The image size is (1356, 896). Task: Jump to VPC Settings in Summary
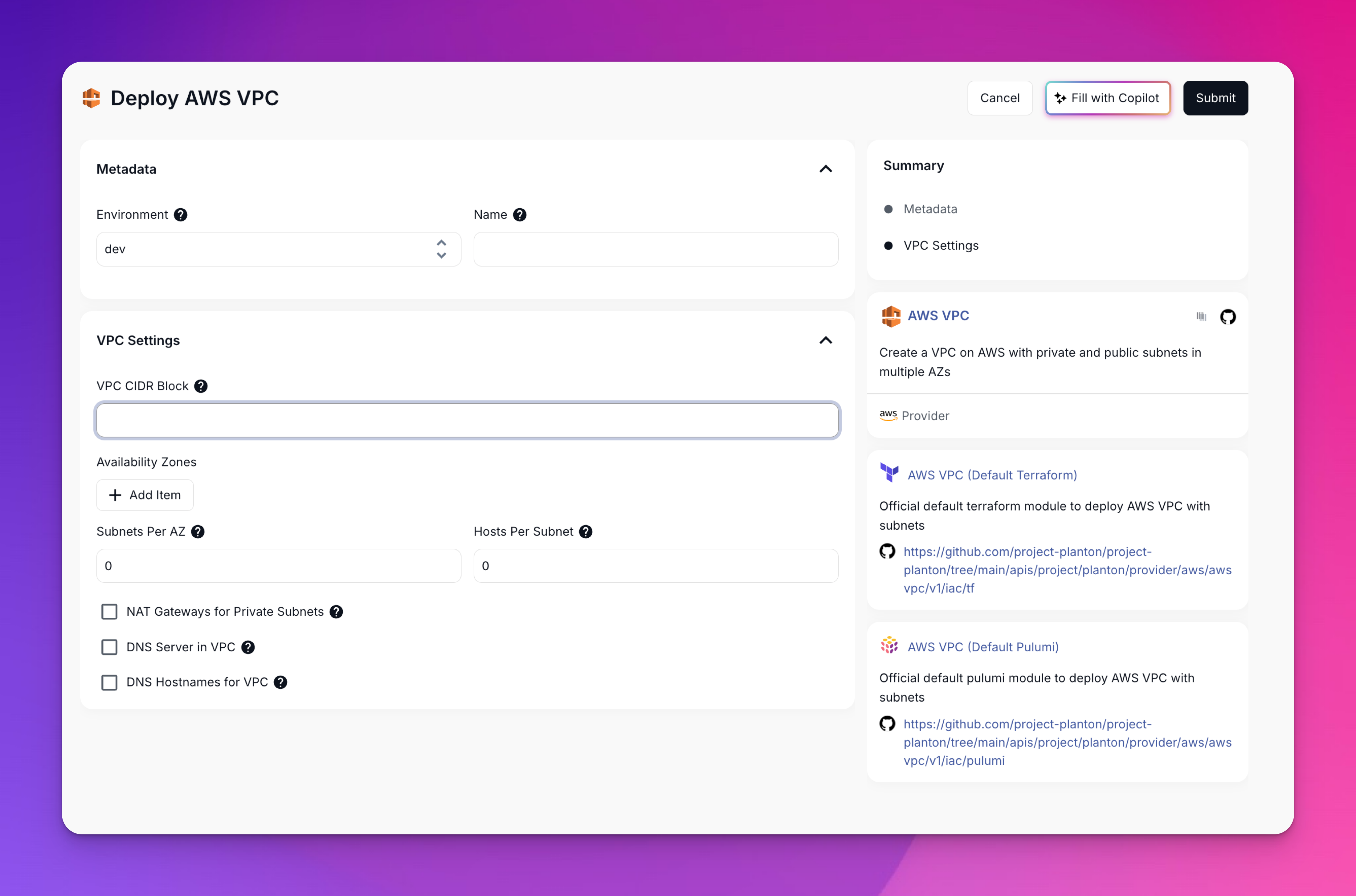pyautogui.click(x=941, y=246)
